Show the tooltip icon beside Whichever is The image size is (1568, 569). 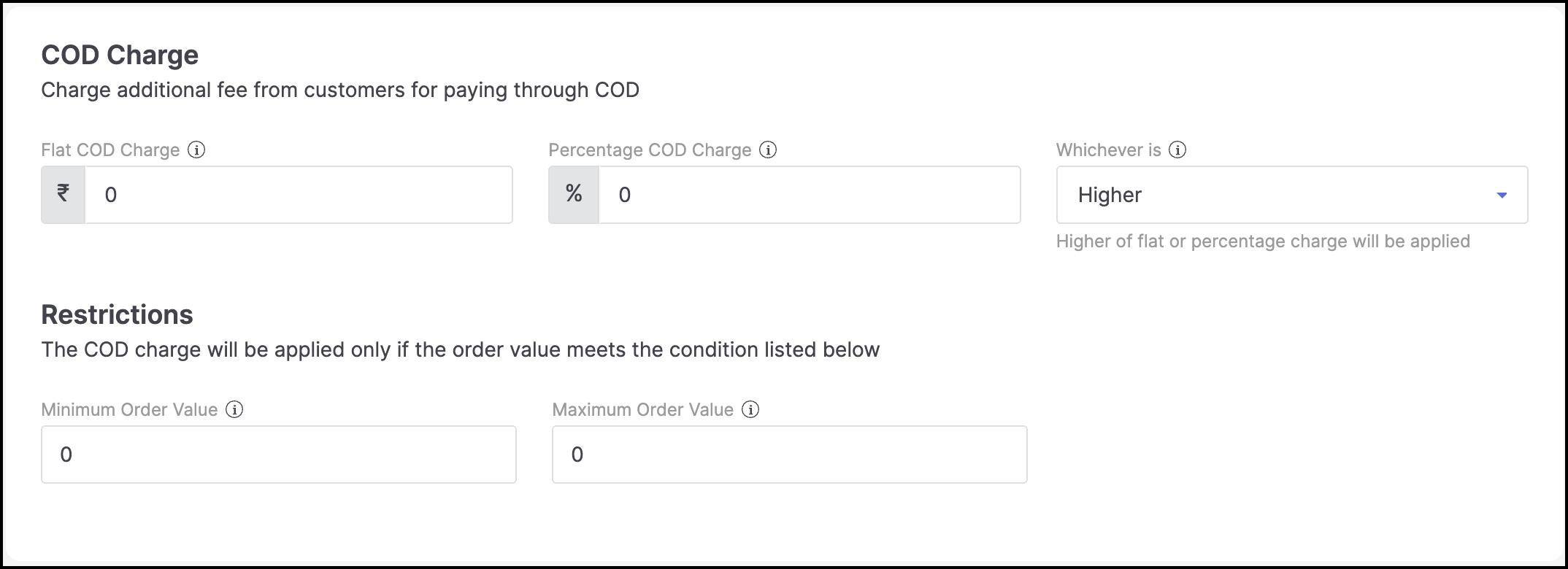click(x=1177, y=150)
